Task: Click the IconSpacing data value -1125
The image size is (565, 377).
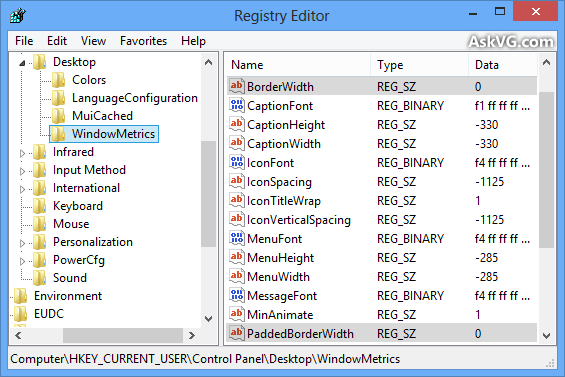Action: pos(489,182)
